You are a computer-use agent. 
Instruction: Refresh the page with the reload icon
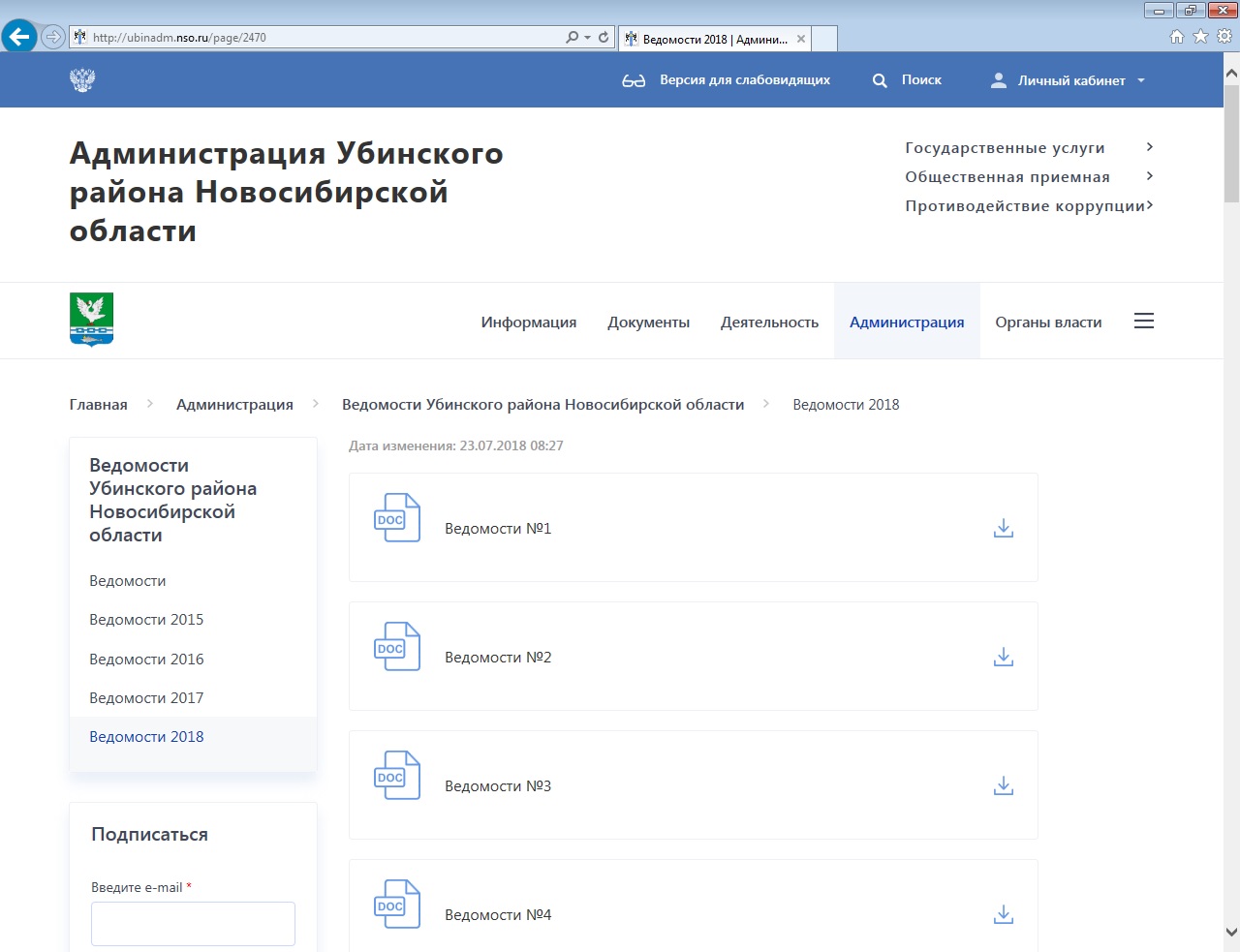tap(604, 37)
